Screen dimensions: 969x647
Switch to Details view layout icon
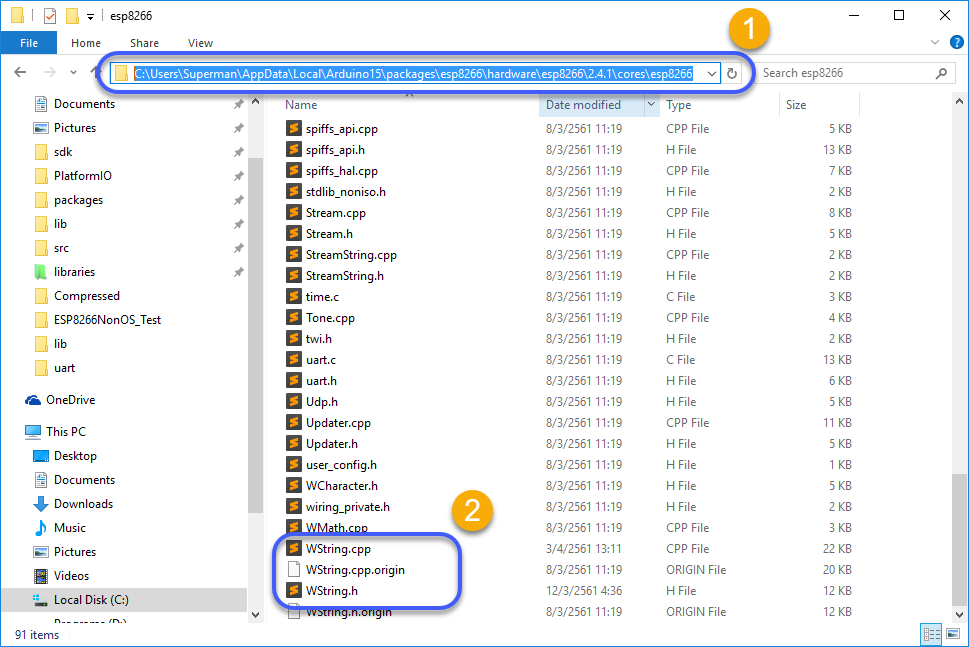click(931, 634)
